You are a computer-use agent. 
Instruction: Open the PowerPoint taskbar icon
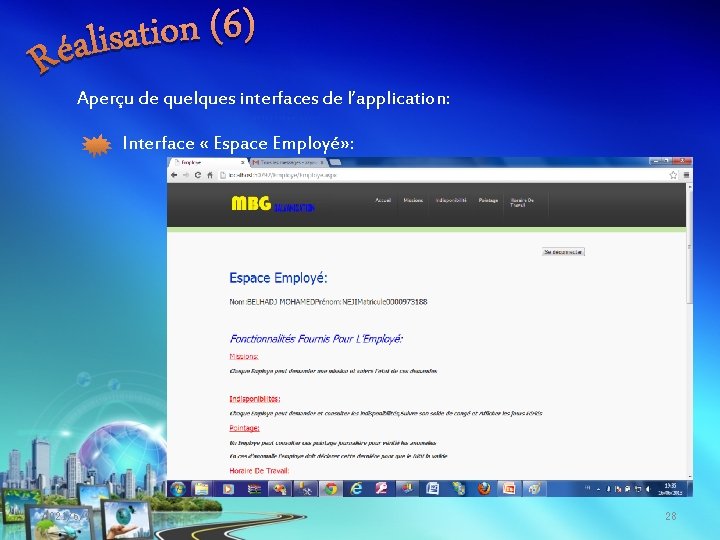(509, 489)
